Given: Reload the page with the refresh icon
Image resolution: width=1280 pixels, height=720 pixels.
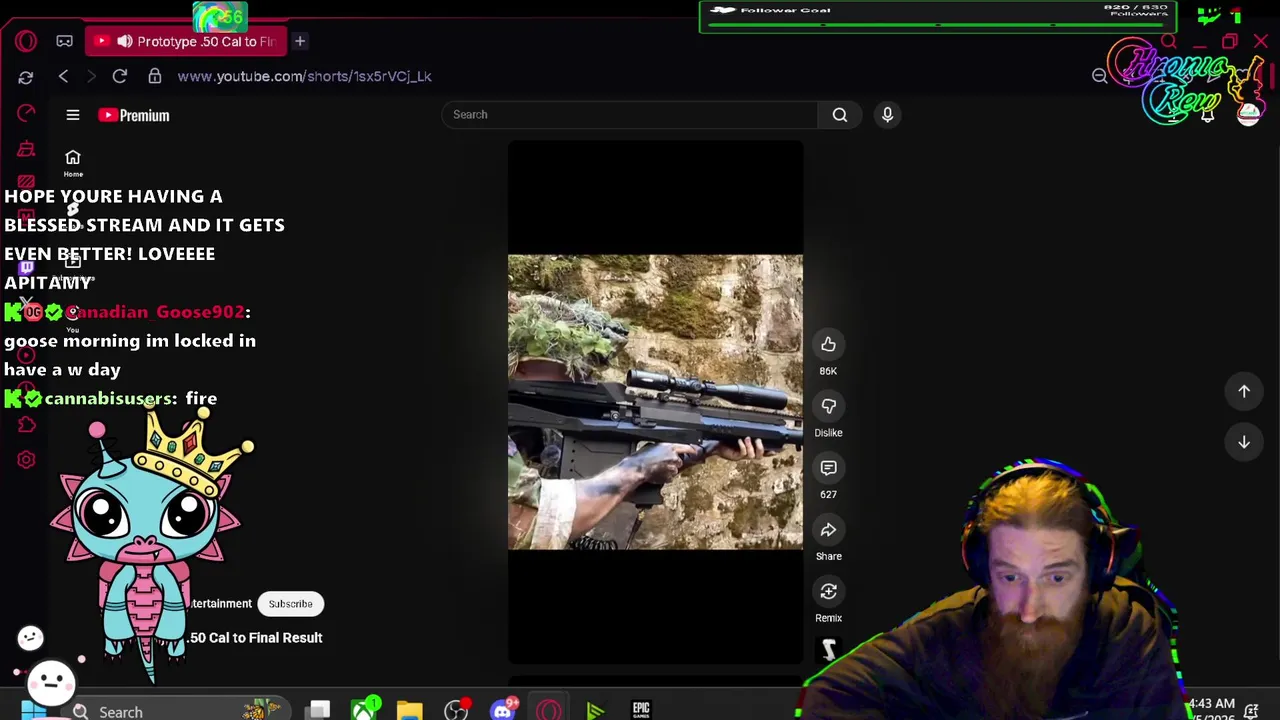Looking at the screenshot, I should 119,76.
